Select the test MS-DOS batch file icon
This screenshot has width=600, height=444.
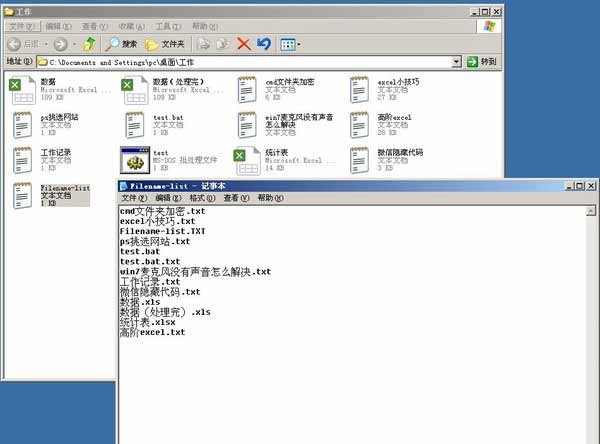pos(135,160)
